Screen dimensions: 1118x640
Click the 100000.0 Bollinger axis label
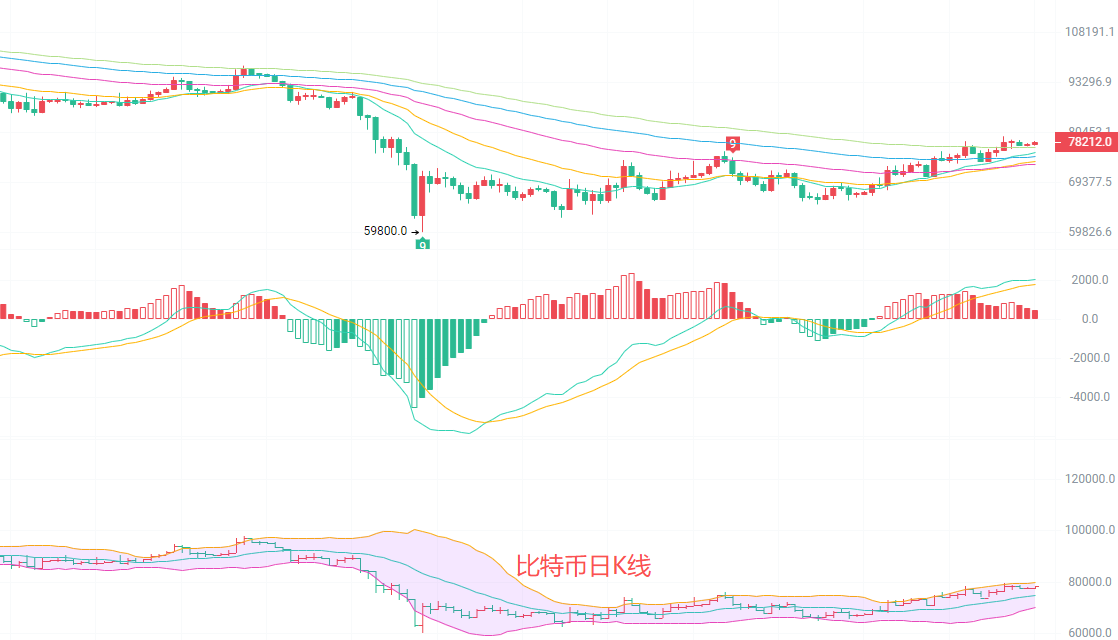1089,531
